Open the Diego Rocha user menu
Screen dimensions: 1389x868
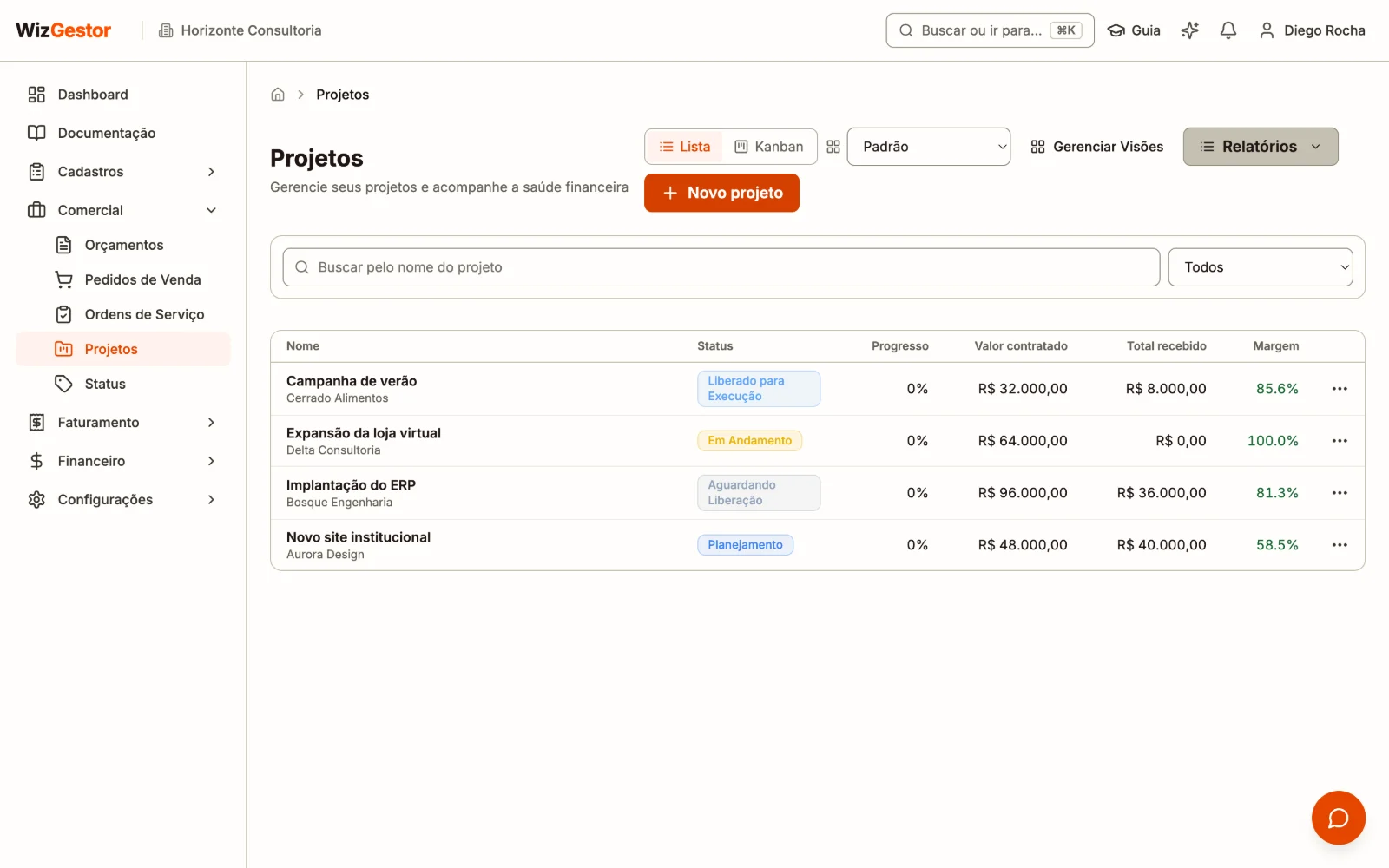click(x=1312, y=30)
